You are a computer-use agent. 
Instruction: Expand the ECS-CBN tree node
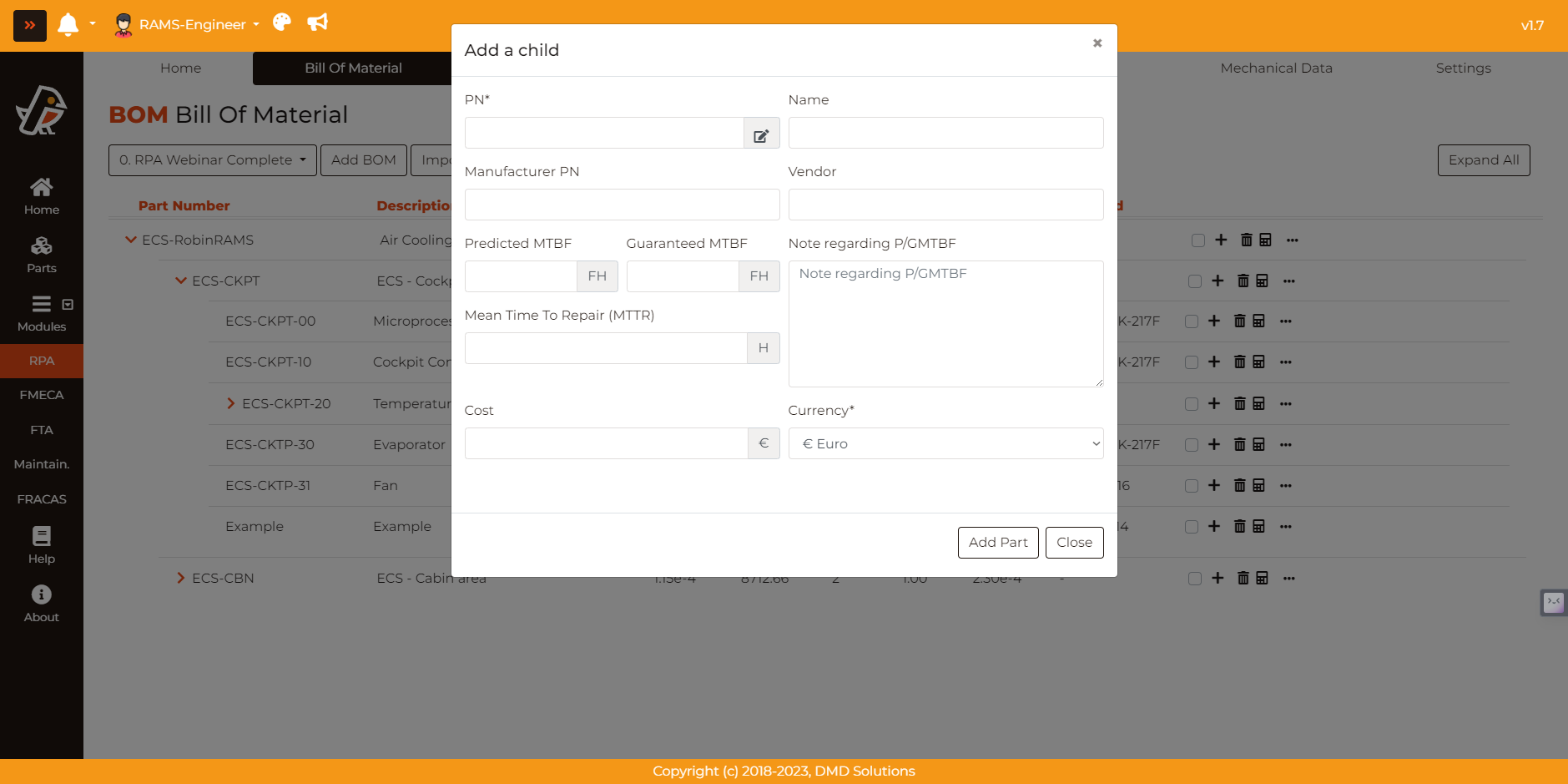click(181, 579)
